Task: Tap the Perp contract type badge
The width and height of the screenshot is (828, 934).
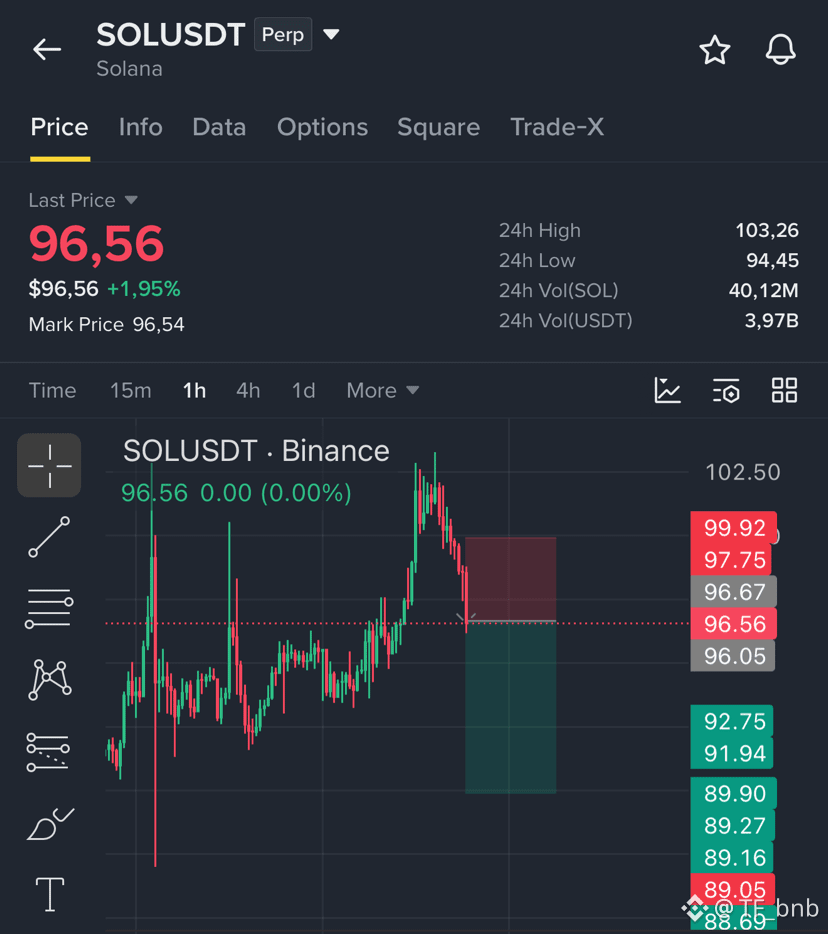Action: tap(283, 35)
